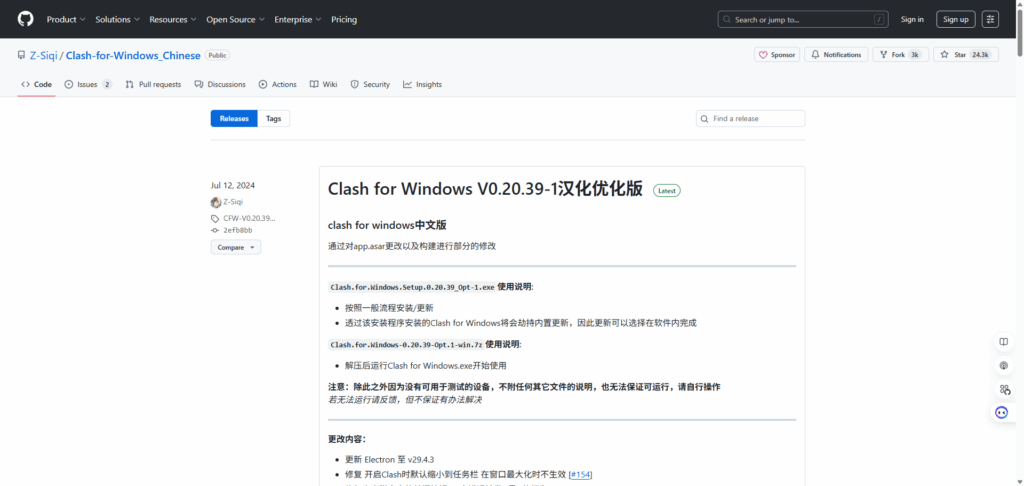Open the CFW-V0.20.39 tag link
The width and height of the screenshot is (1024, 486).
[x=249, y=219]
